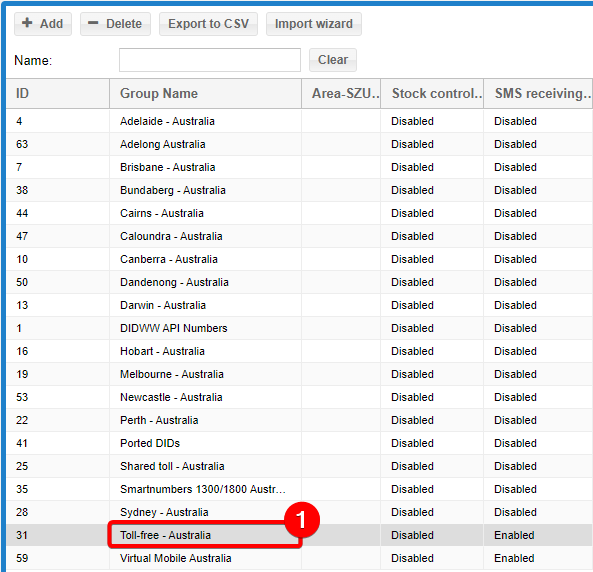Select DIDWW API Numbers group
593x572 pixels.
pyautogui.click(x=174, y=328)
